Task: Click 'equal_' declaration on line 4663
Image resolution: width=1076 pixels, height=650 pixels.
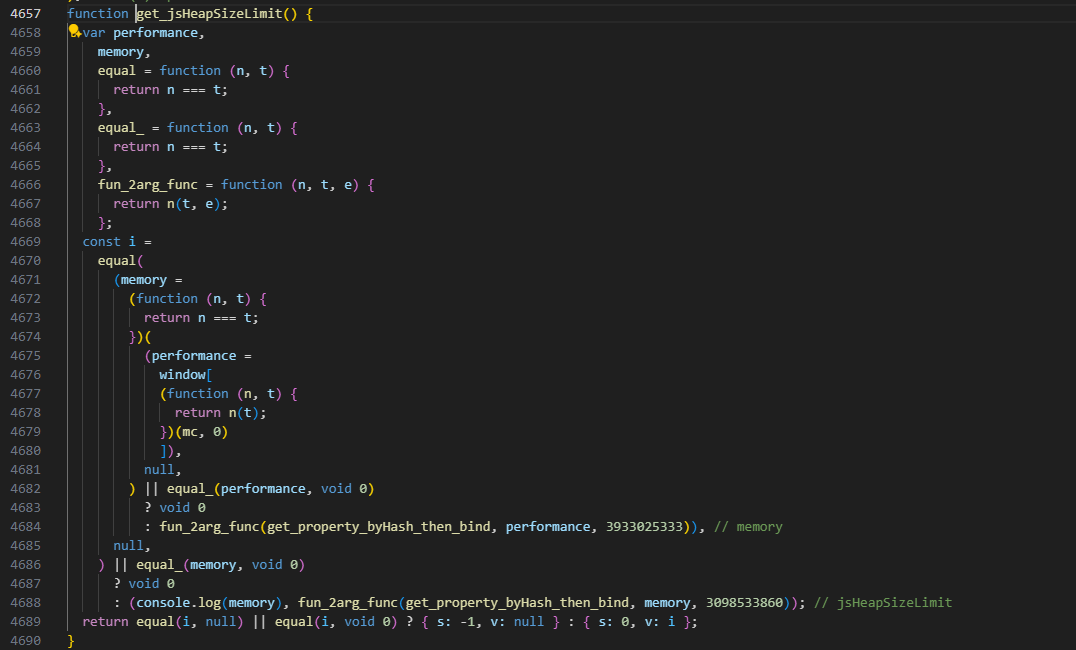Action: click(x=121, y=128)
